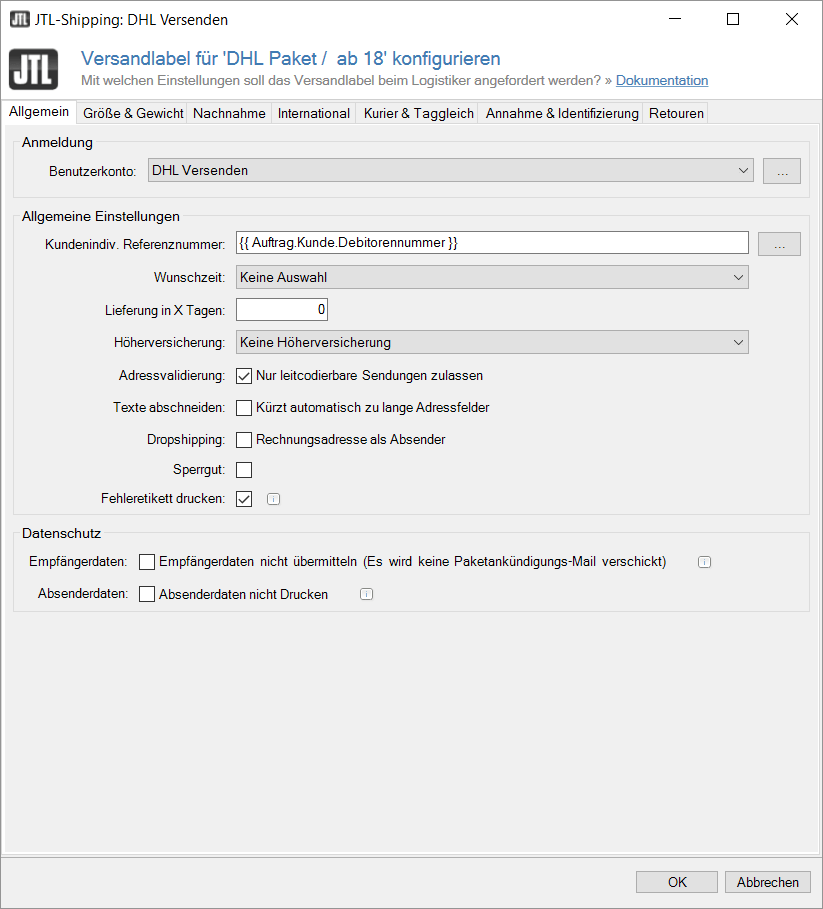Open the Nachnahme tab

pyautogui.click(x=229, y=113)
